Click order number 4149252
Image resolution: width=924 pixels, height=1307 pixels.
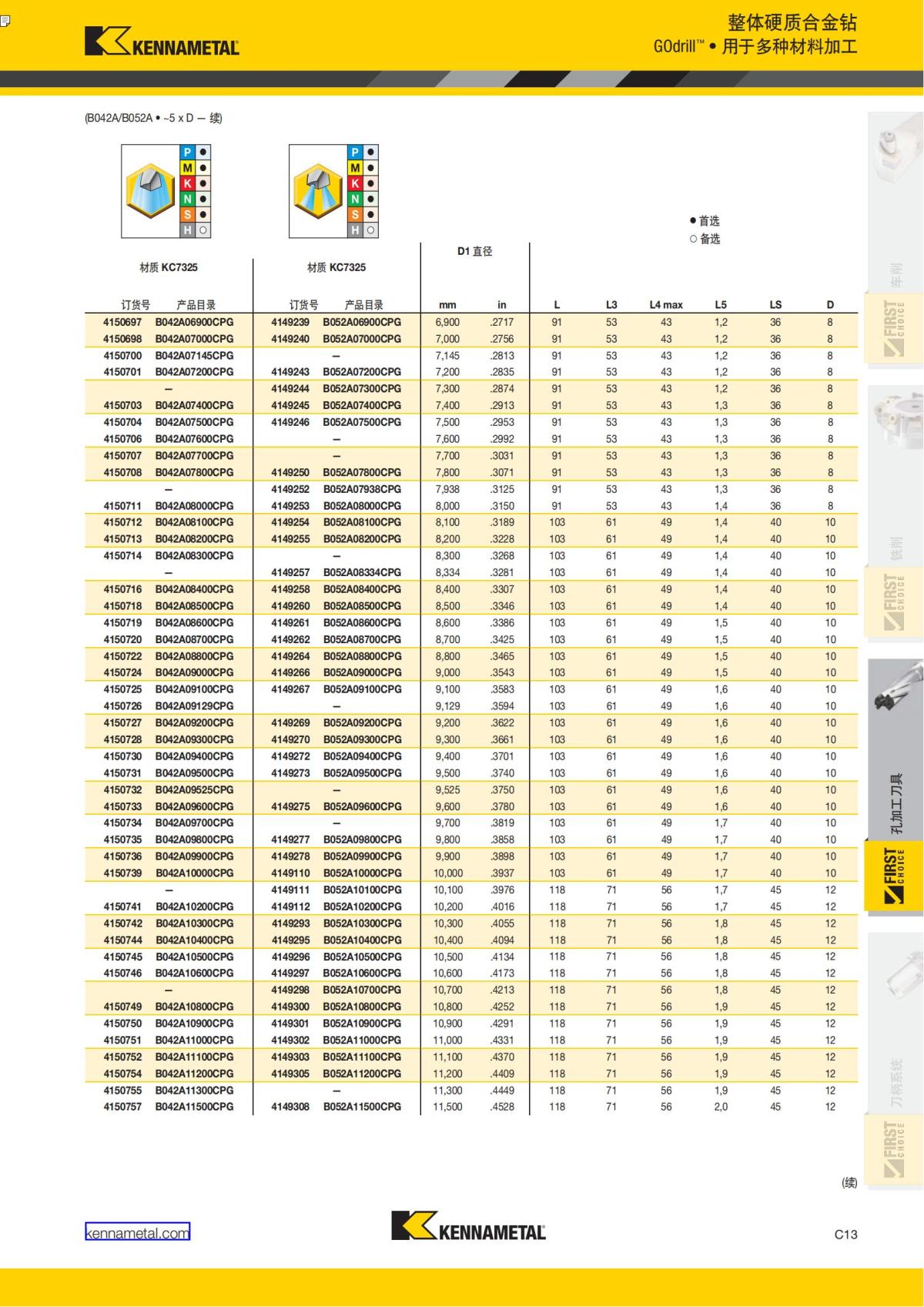(290, 489)
